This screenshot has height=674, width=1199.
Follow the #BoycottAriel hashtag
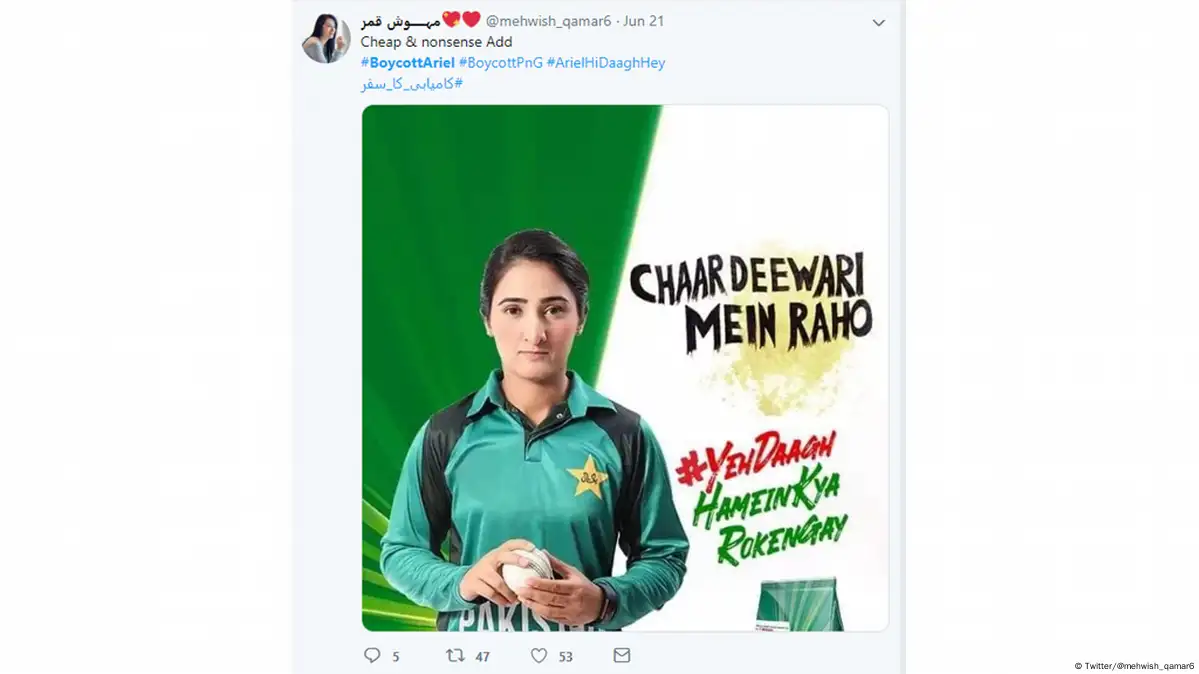[408, 63]
